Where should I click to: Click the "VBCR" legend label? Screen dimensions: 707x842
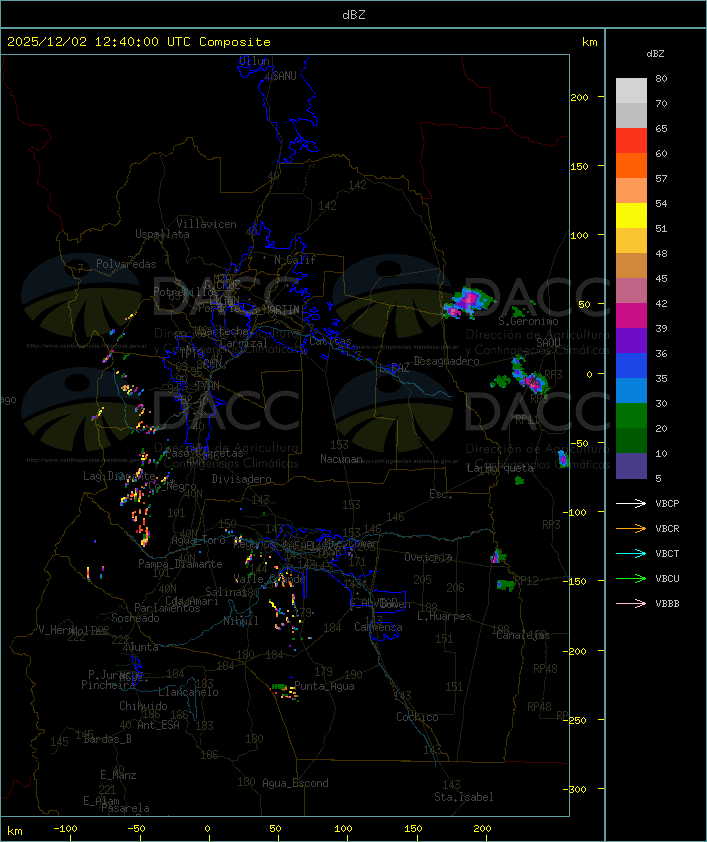tap(667, 529)
